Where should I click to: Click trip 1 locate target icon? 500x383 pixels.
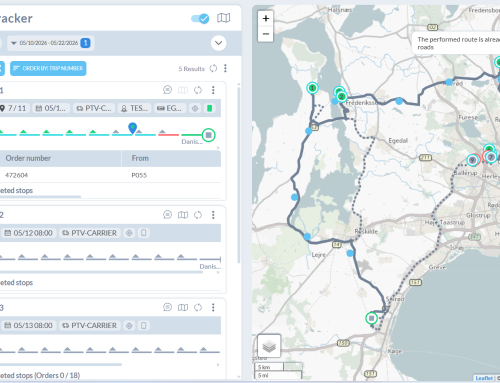[x=195, y=108]
